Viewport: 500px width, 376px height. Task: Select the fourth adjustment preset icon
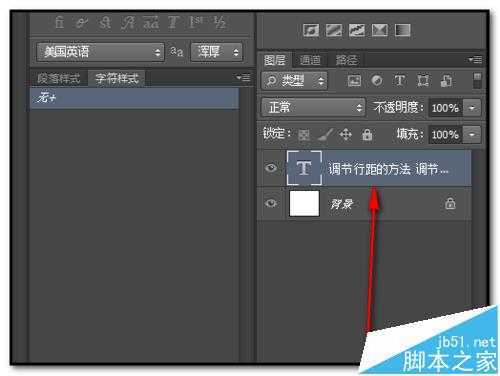[x=380, y=30]
